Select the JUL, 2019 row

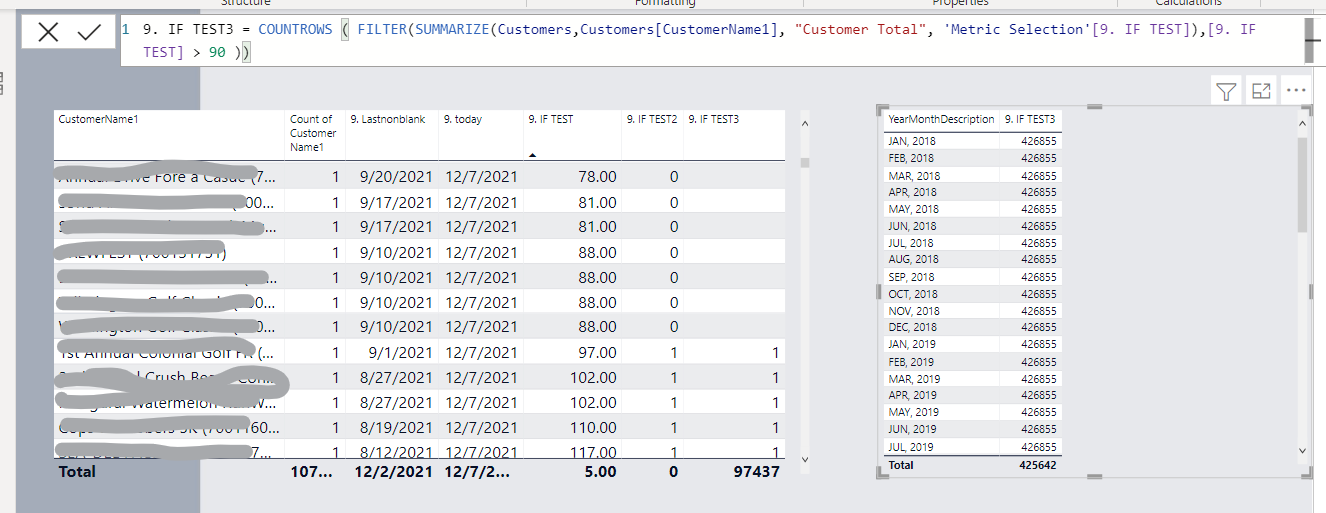pos(972,446)
